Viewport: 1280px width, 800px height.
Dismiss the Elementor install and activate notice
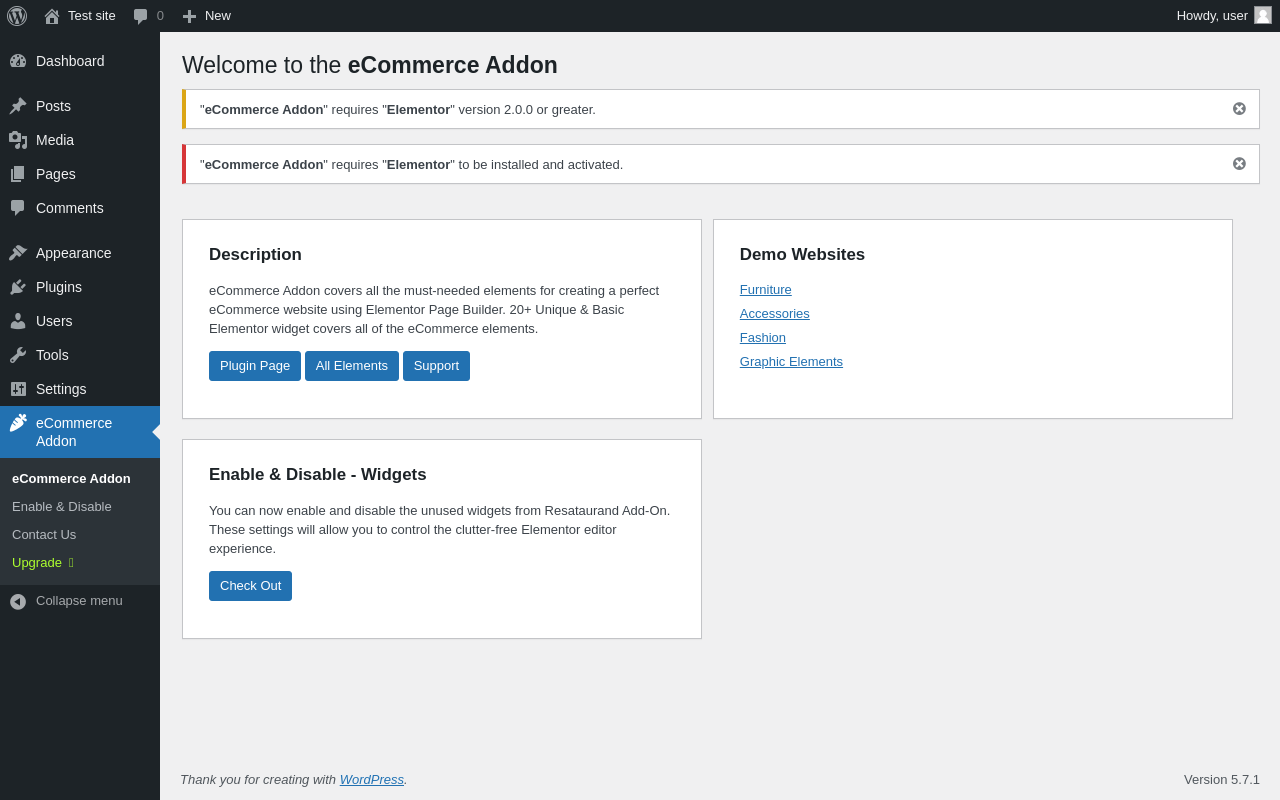(x=1239, y=164)
